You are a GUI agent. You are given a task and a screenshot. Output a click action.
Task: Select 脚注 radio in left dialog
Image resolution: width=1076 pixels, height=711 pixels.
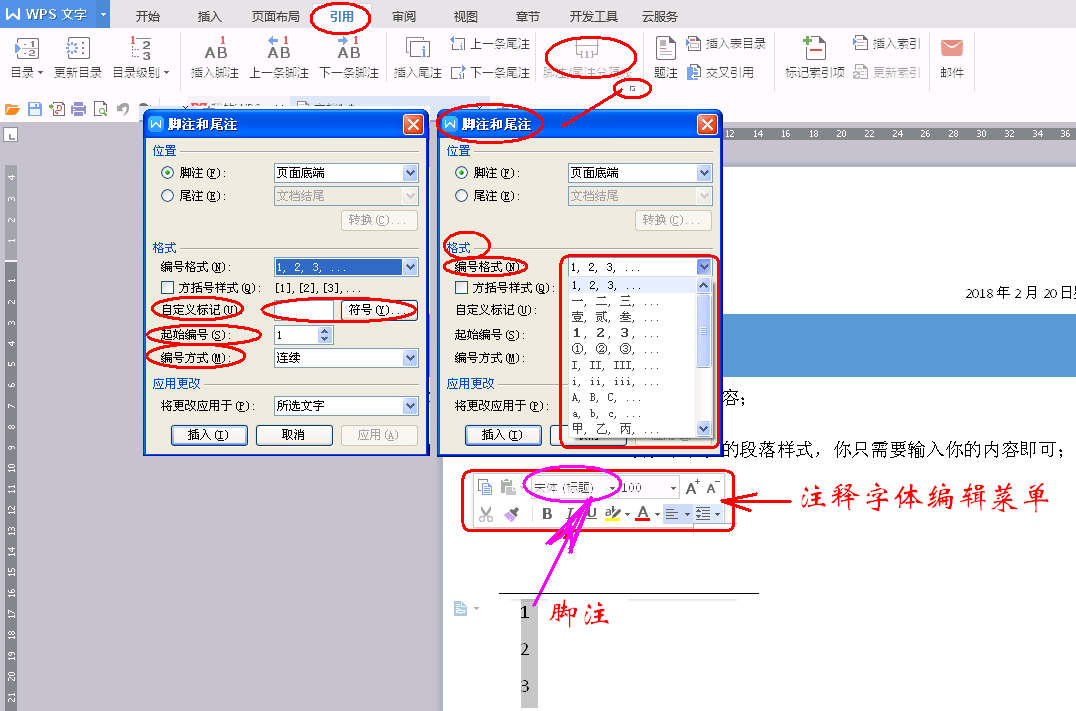pyautogui.click(x=167, y=173)
